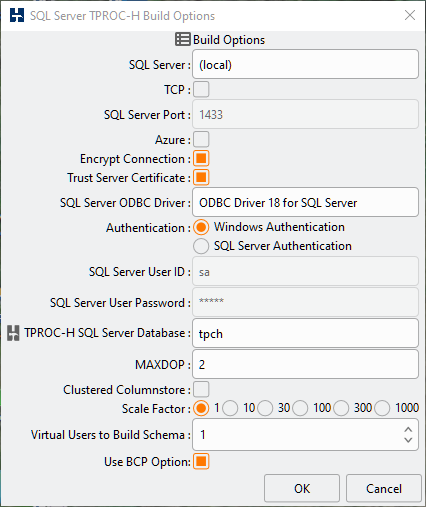Image resolution: width=426 pixels, height=507 pixels.
Task: Click the SQL Server User ID field
Action: [x=305, y=272]
